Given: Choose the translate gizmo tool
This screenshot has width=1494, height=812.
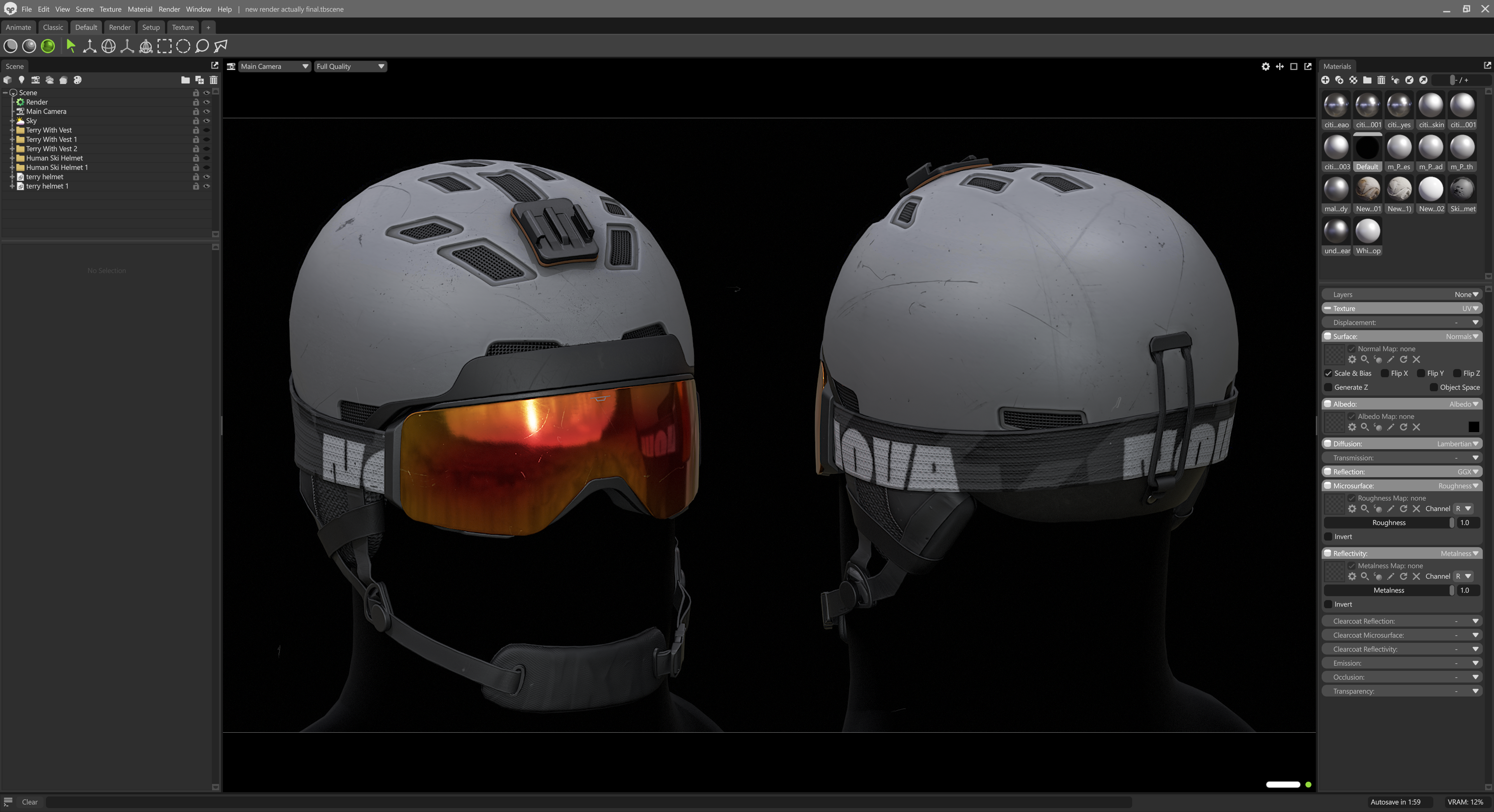Looking at the screenshot, I should coord(89,46).
